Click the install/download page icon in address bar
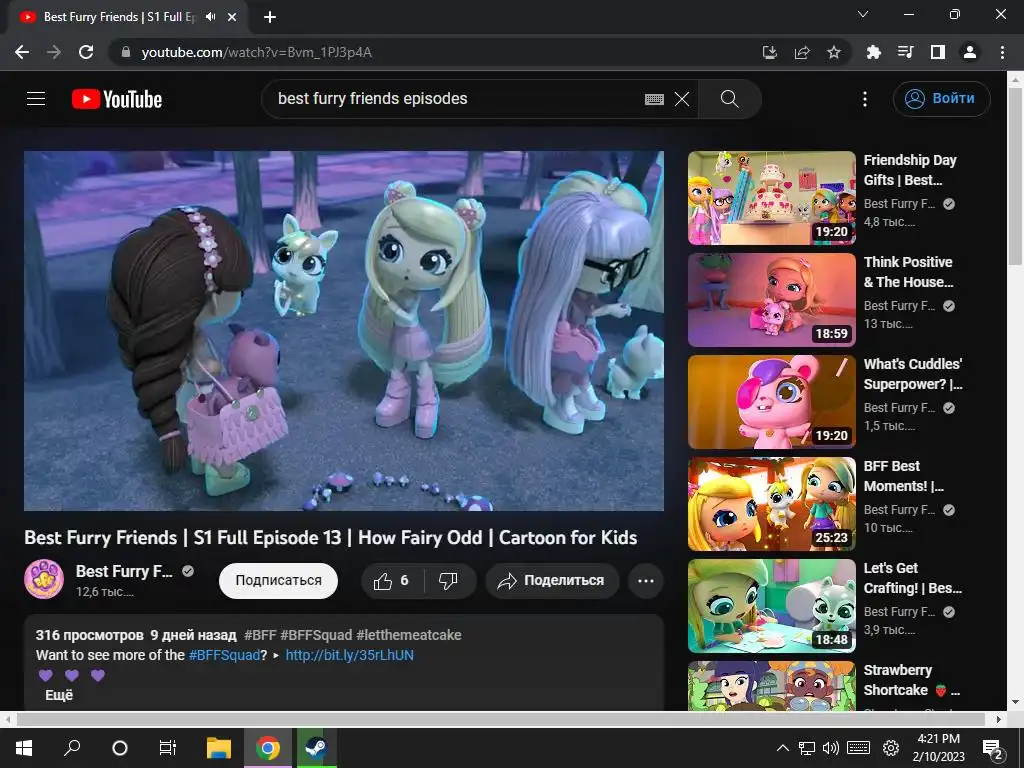 pyautogui.click(x=770, y=52)
